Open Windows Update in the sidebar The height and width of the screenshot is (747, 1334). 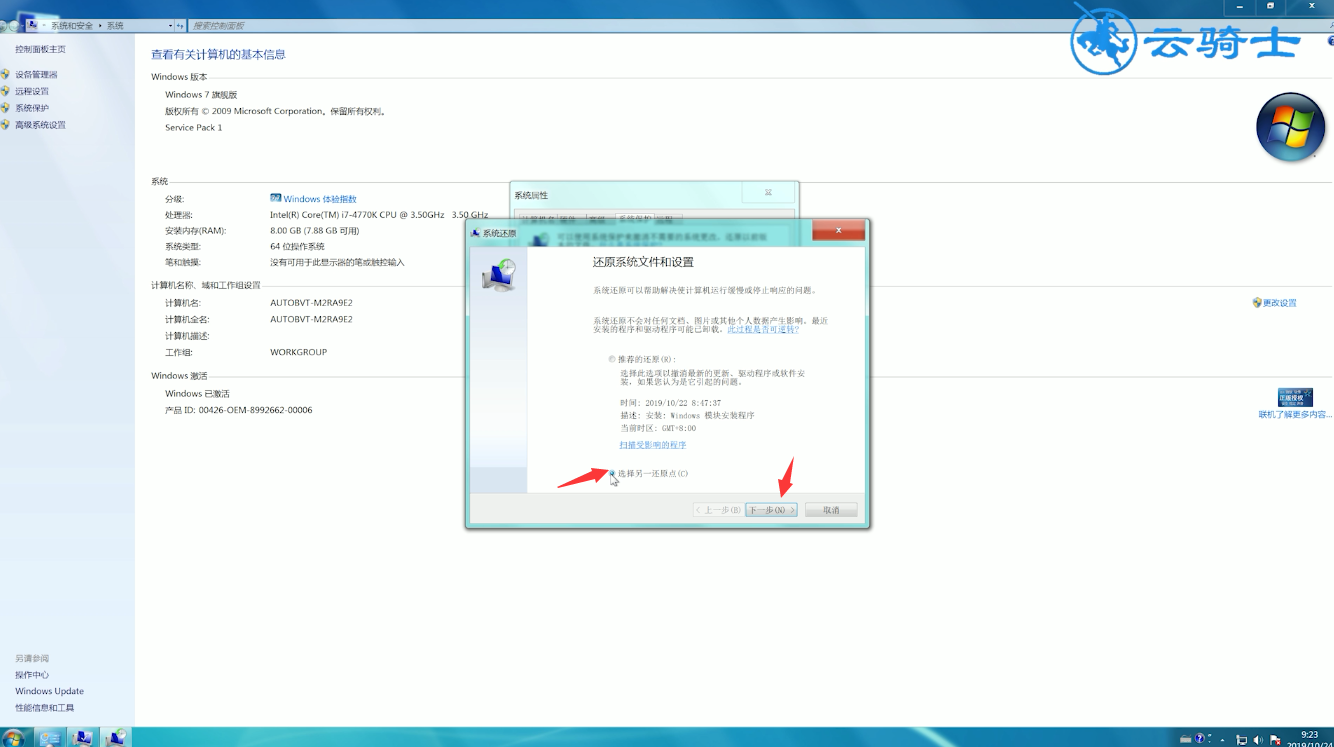49,691
